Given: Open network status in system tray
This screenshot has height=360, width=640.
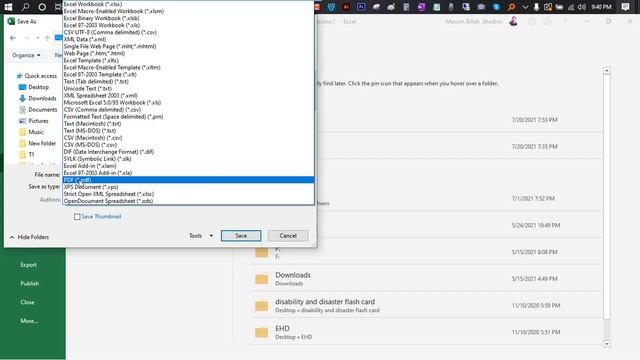Looking at the screenshot, I should 571,7.
